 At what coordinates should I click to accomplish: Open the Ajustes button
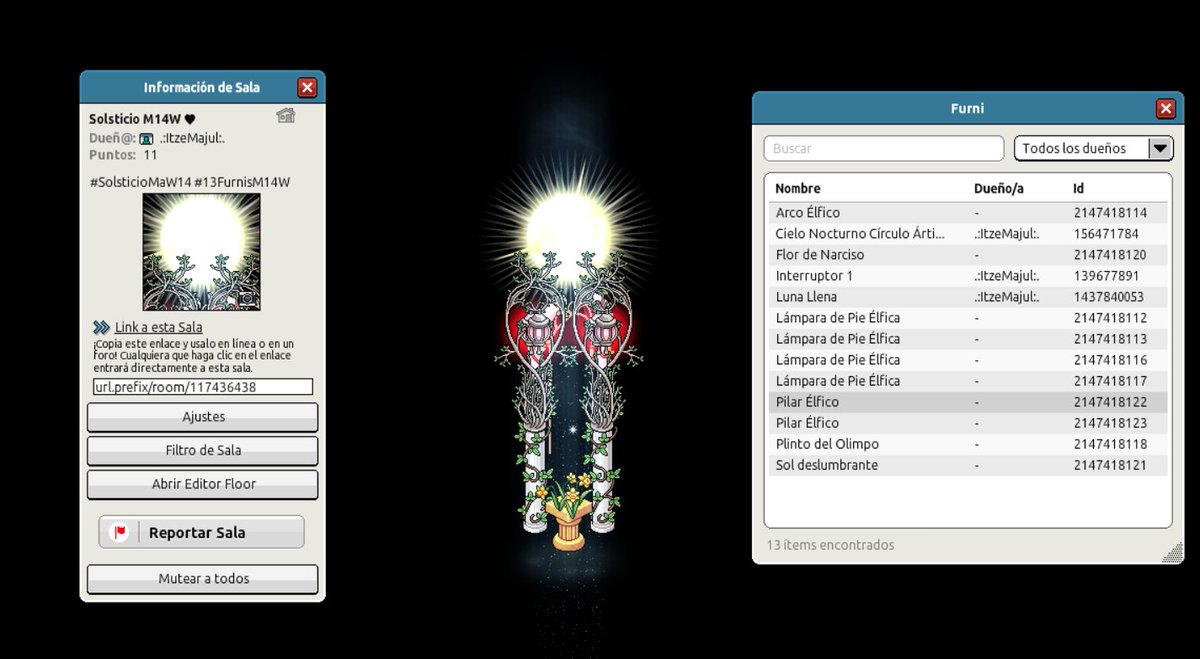(x=203, y=417)
